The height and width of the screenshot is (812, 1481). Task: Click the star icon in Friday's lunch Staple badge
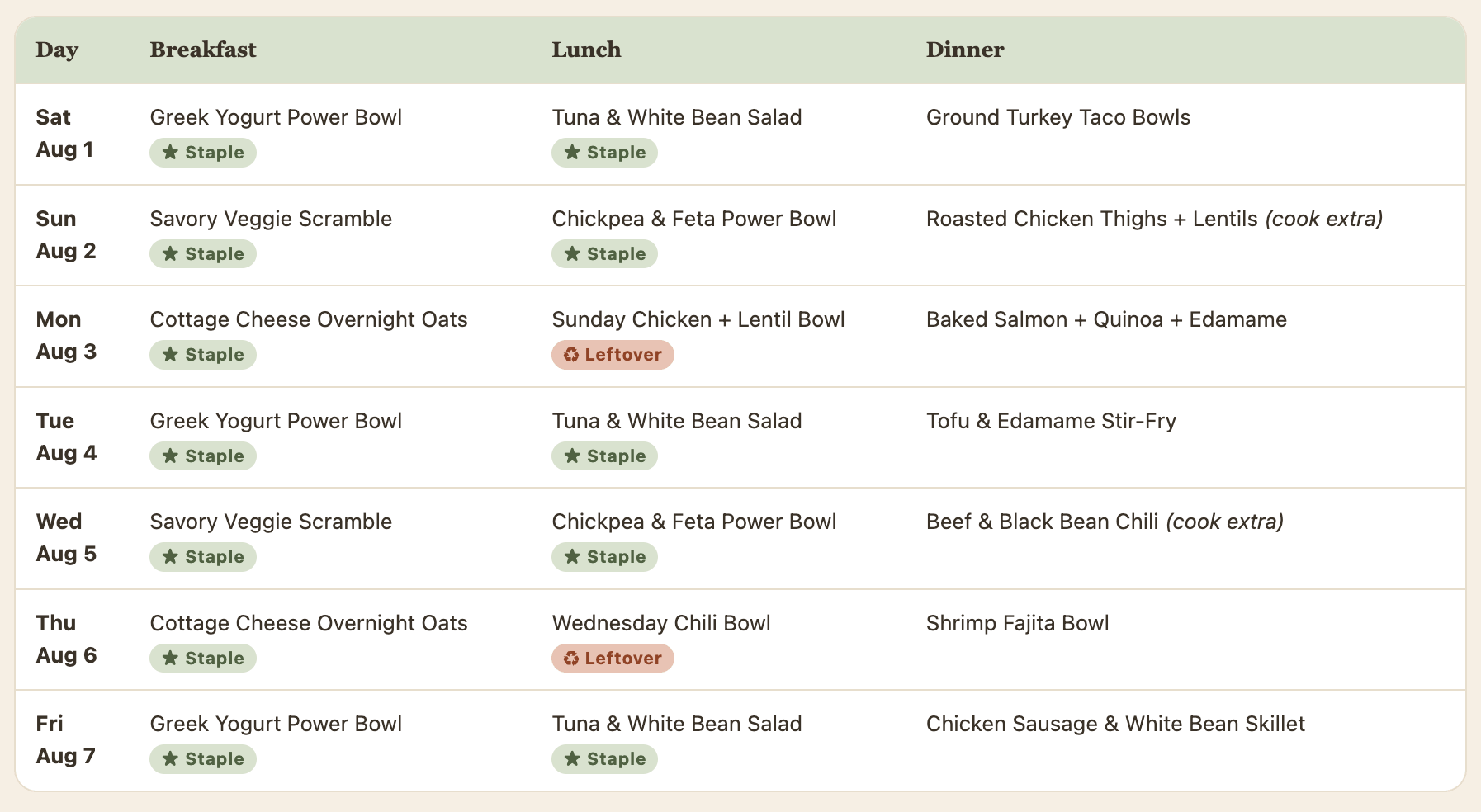(572, 759)
